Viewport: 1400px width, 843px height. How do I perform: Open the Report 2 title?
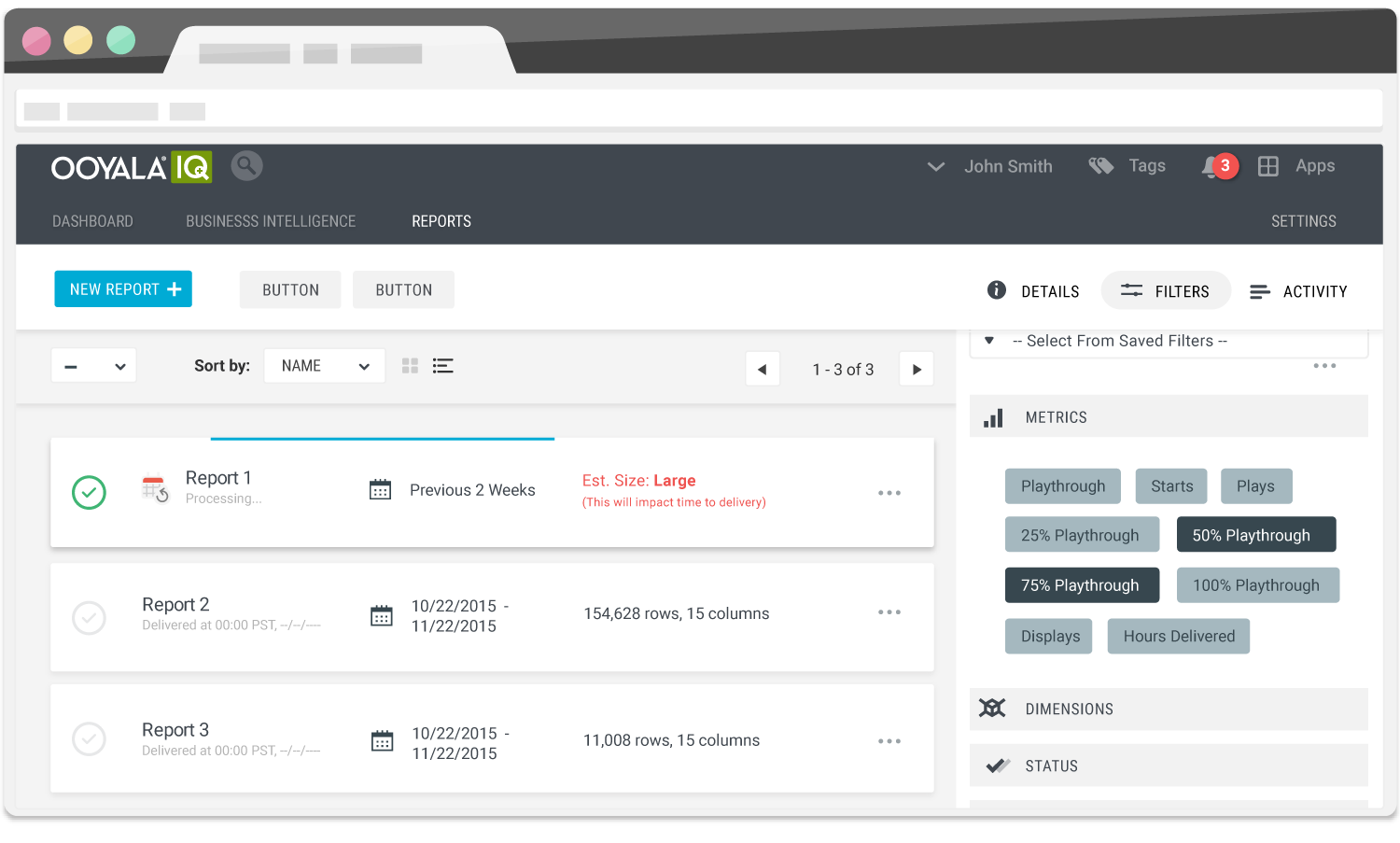pos(175,605)
